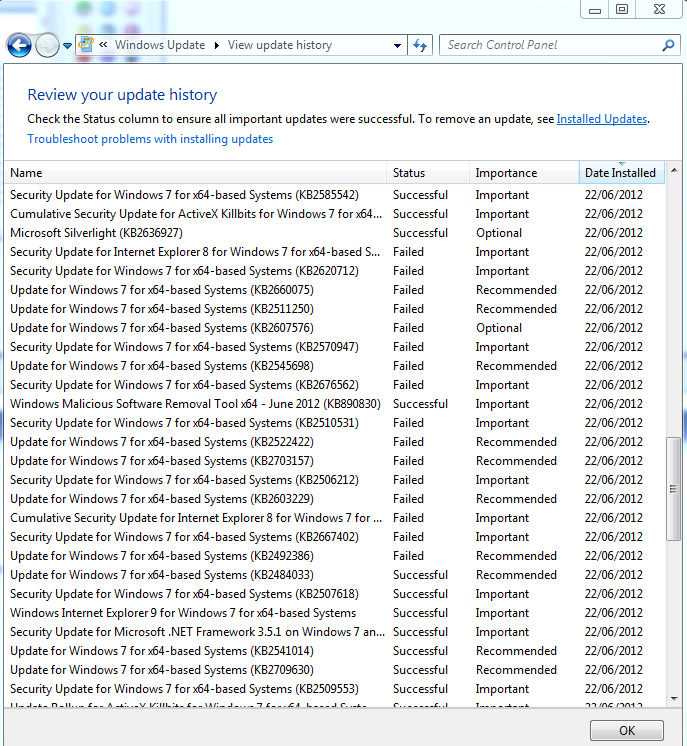Select the KB2509553 security update row
This screenshot has height=746, width=687.
pos(334,689)
